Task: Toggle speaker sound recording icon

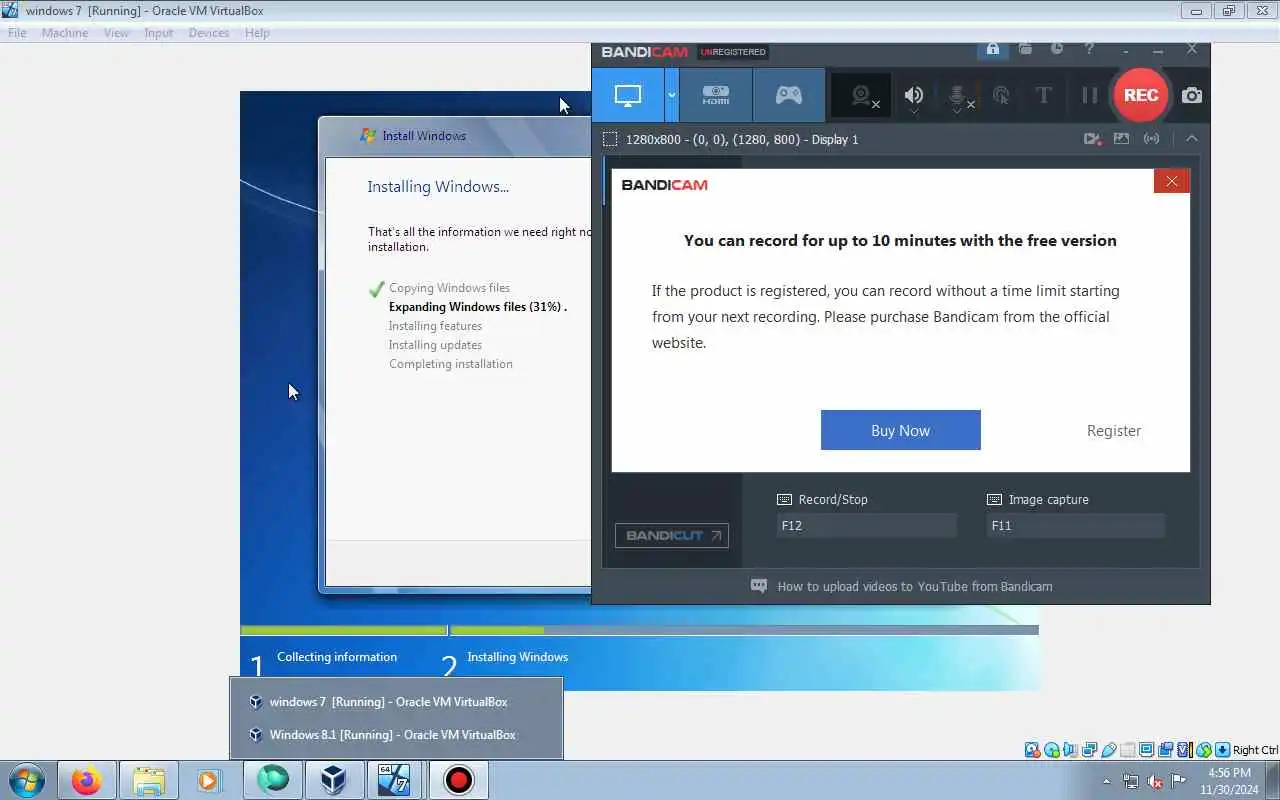Action: coord(914,95)
